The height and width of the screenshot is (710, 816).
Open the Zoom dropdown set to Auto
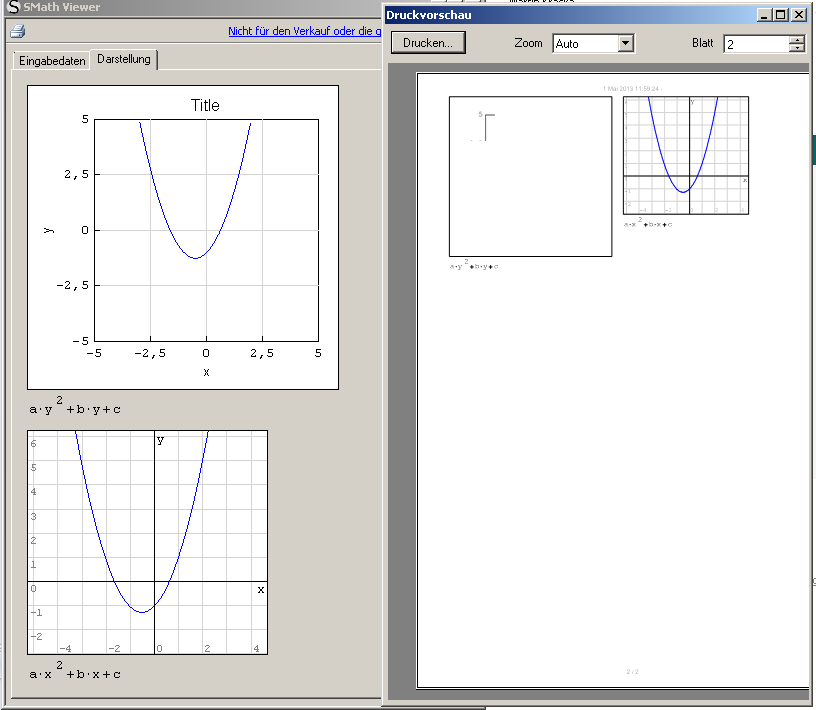coord(626,43)
